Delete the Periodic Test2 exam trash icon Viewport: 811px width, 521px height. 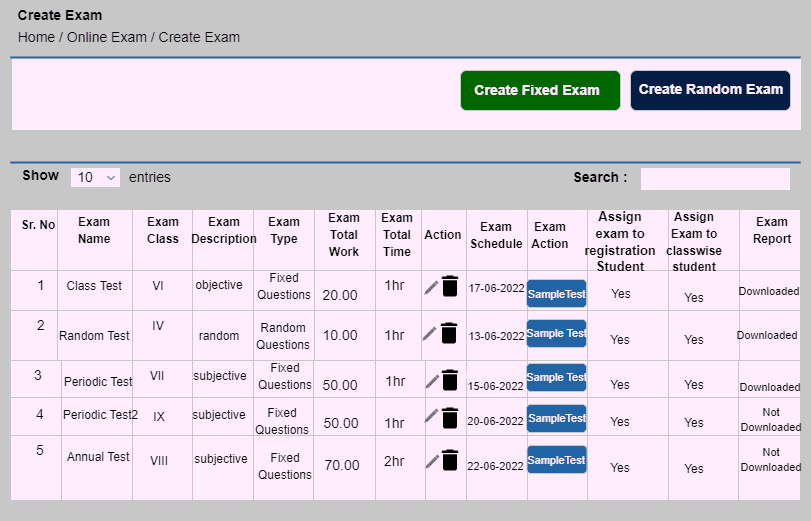click(450, 418)
